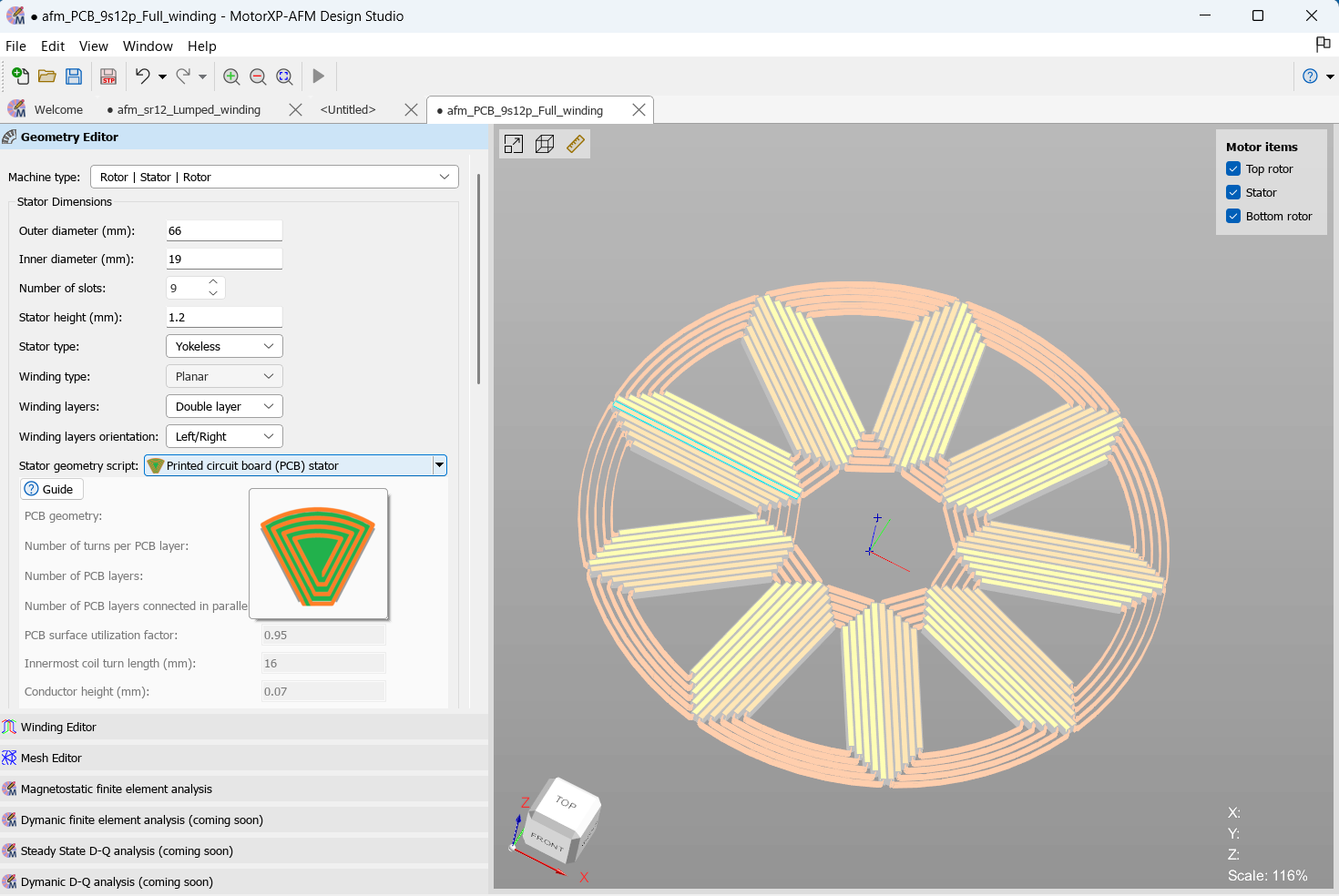This screenshot has height=896, width=1339.
Task: Toggle the Bottom rotor checkbox
Action: (x=1233, y=216)
